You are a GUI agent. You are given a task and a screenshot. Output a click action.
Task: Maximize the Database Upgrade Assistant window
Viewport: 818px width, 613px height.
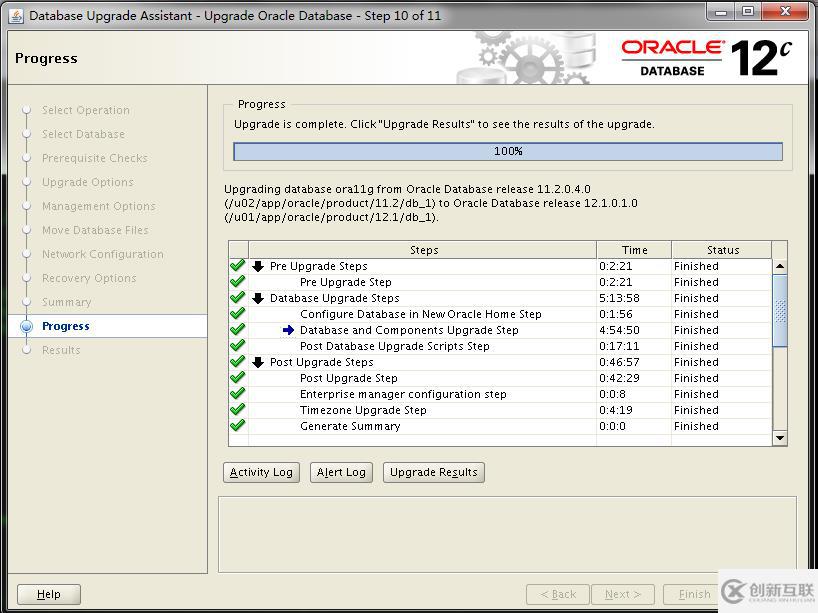click(748, 11)
